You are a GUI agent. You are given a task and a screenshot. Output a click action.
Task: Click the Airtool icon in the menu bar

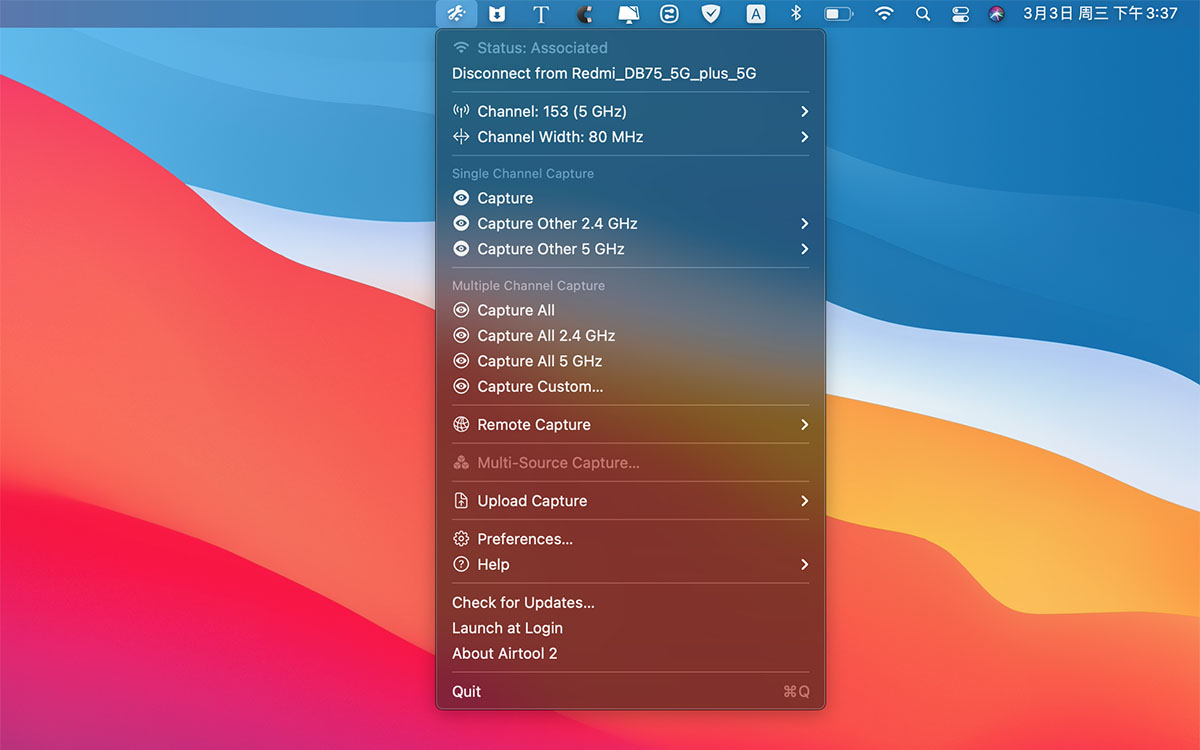click(x=455, y=14)
